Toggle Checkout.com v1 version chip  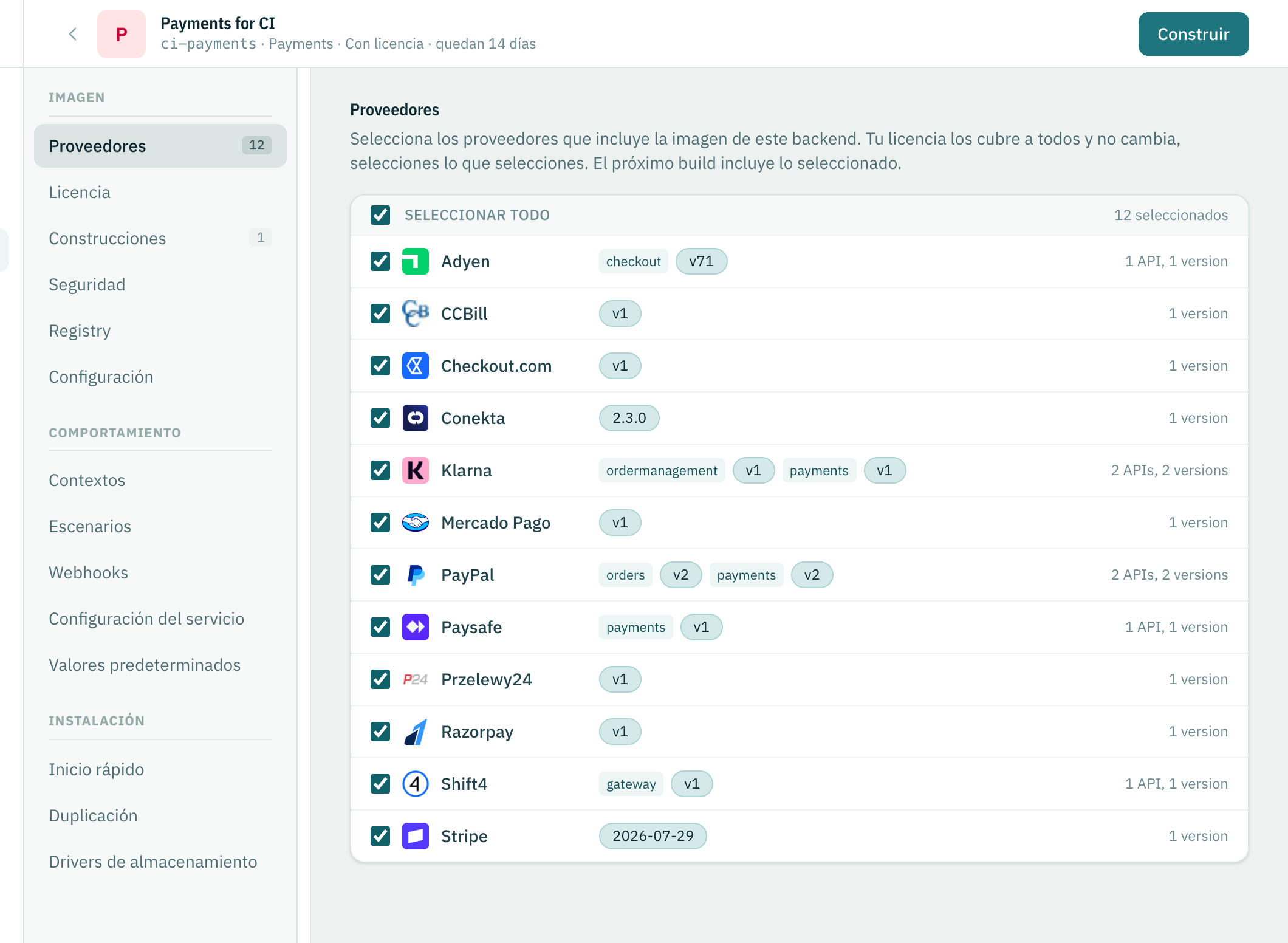pyautogui.click(x=620, y=366)
